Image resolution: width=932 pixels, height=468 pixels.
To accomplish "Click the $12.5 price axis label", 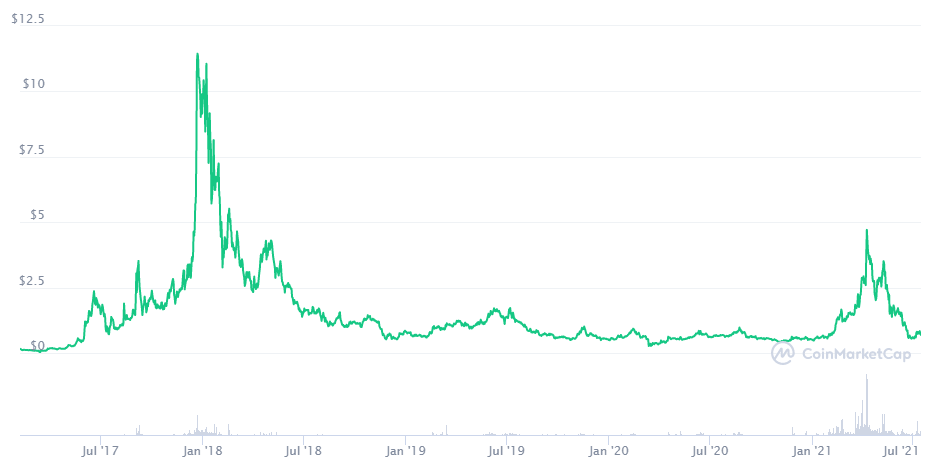I will (28, 19).
